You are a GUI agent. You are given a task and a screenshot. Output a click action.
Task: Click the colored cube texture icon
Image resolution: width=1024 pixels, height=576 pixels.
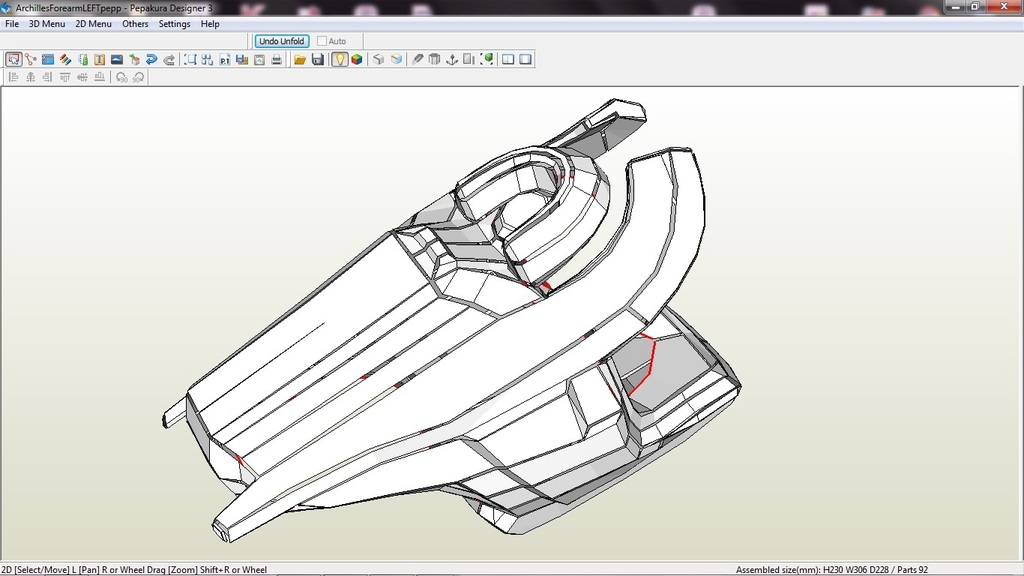(356, 60)
